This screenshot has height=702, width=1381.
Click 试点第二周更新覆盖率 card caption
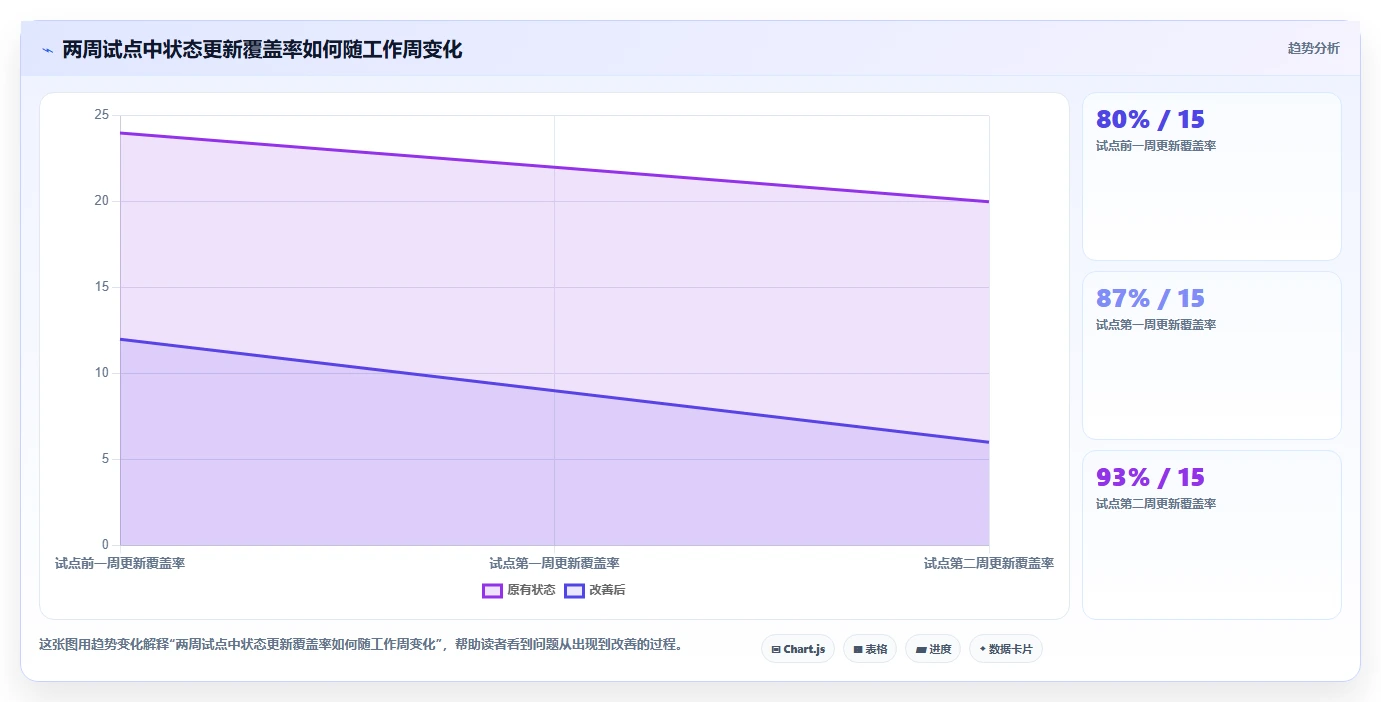click(x=1156, y=504)
